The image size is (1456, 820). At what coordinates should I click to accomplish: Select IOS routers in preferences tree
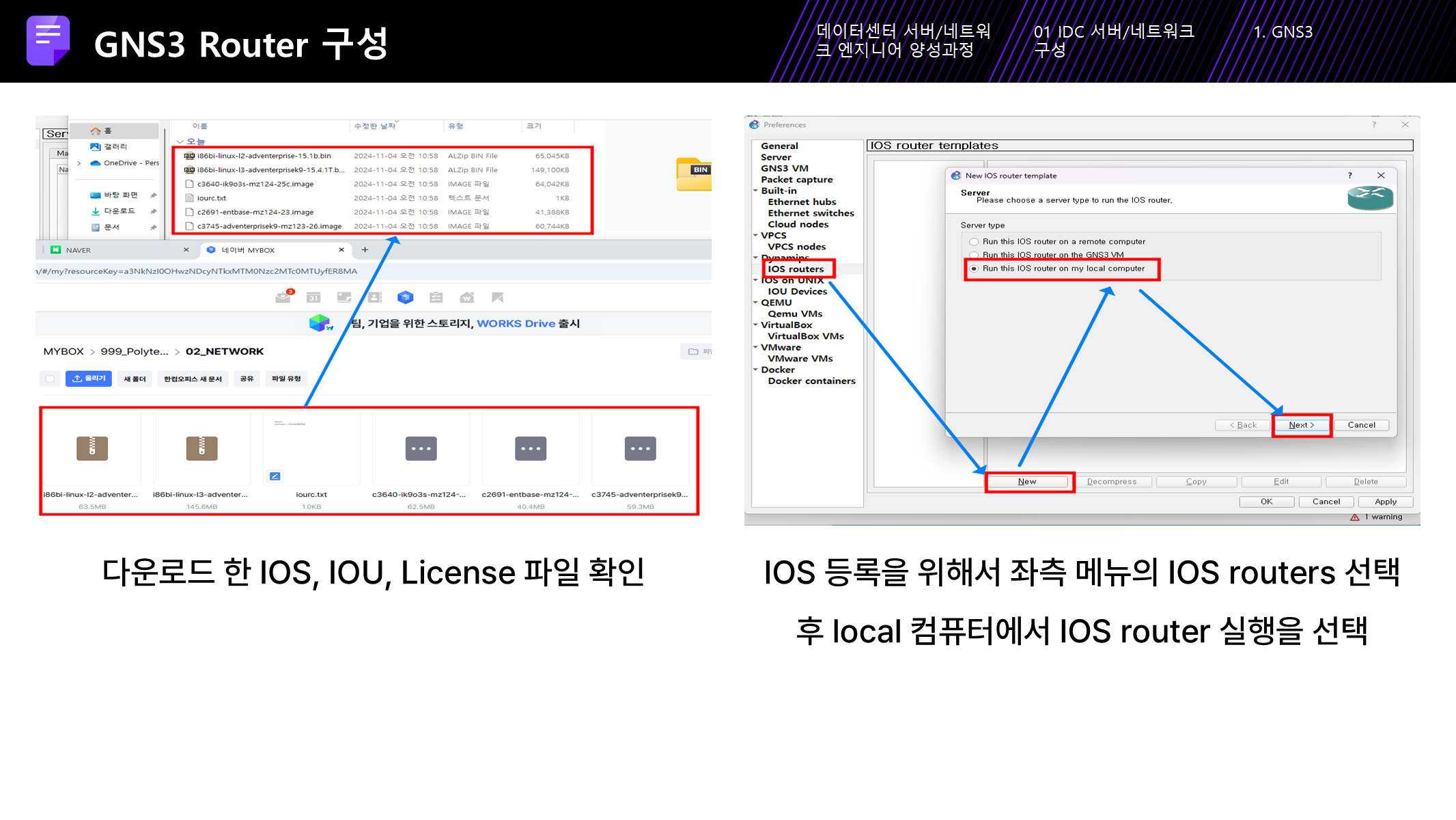tap(796, 269)
